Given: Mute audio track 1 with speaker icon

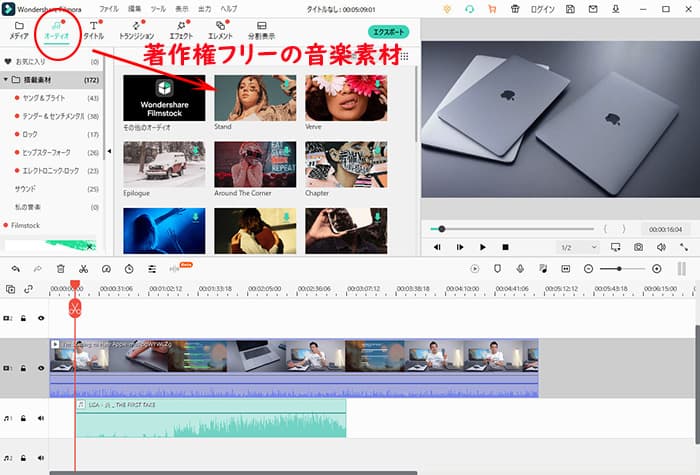Looking at the screenshot, I should tap(41, 418).
